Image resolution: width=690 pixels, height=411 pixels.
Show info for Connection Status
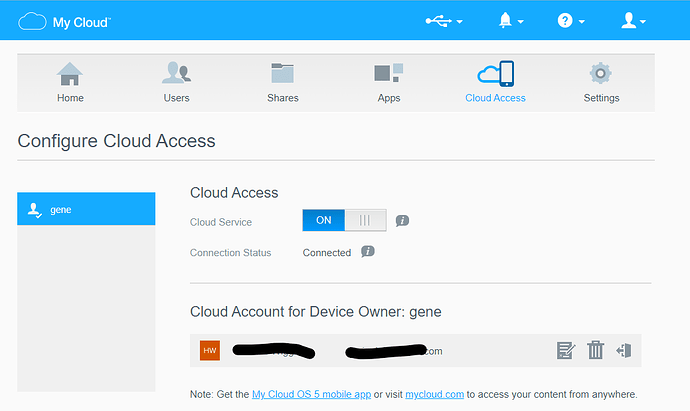[x=368, y=251]
